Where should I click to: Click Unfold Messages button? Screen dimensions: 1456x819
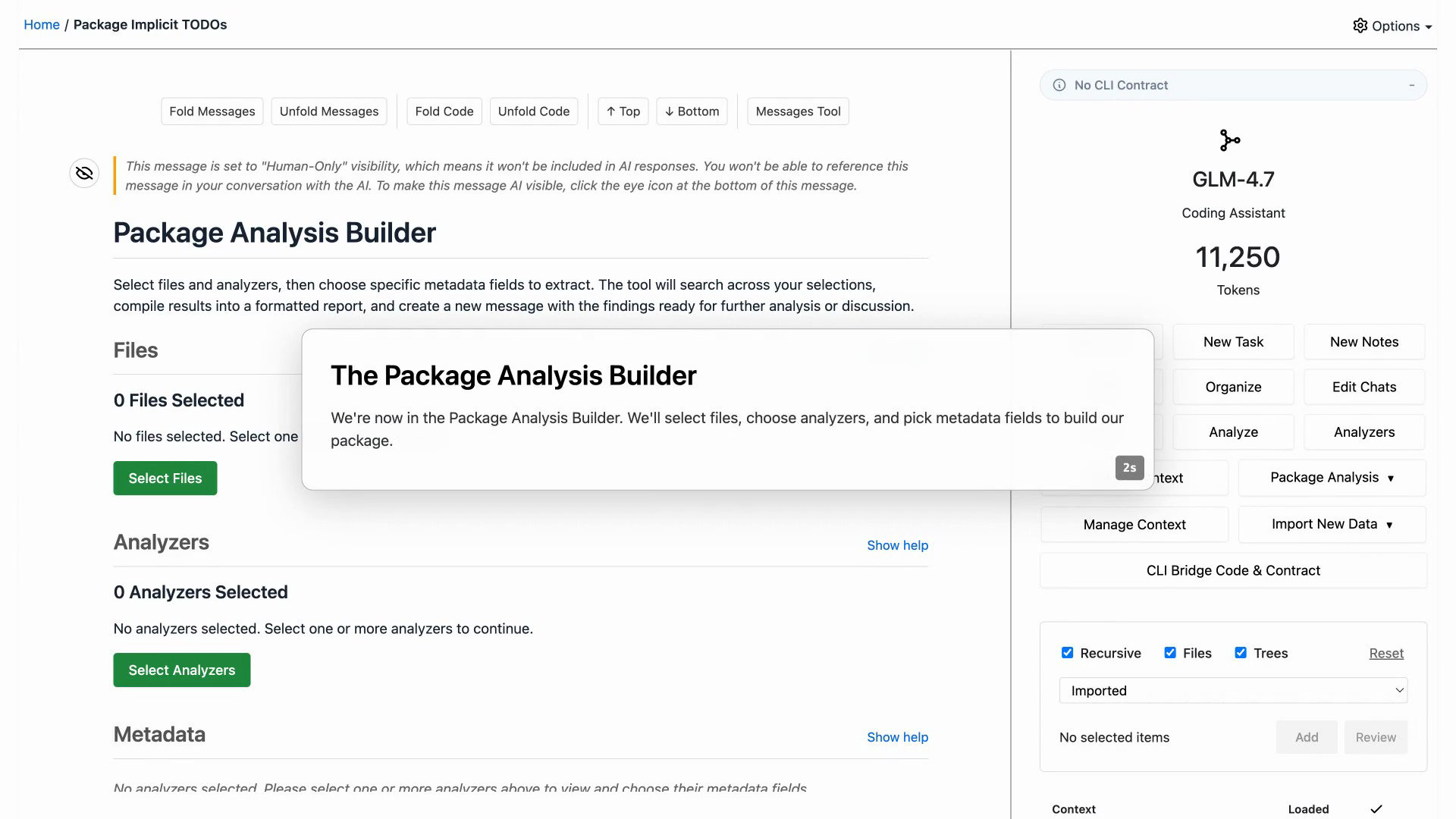tap(329, 111)
